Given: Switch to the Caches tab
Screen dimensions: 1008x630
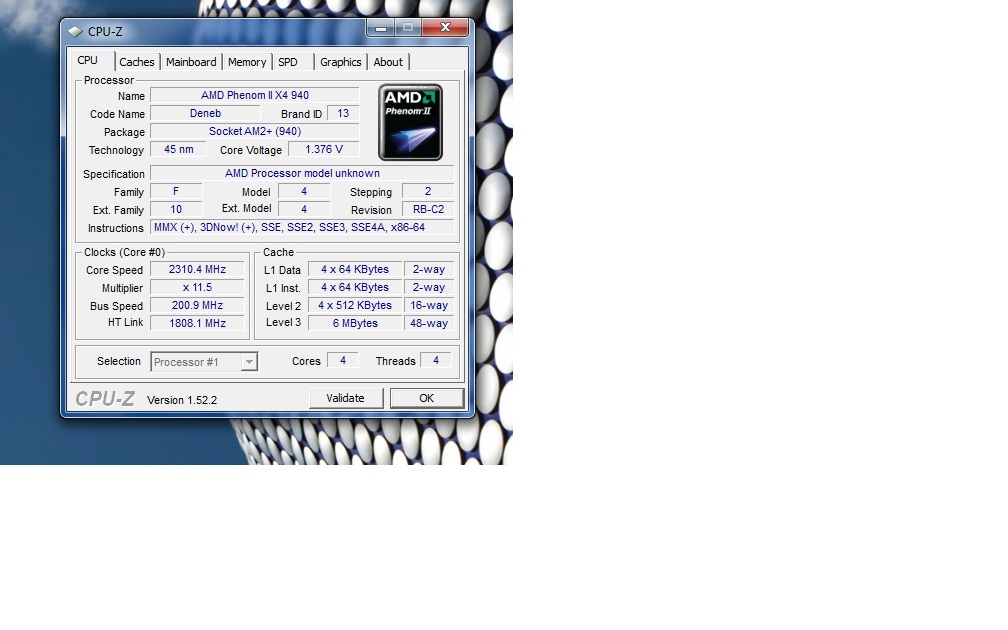Looking at the screenshot, I should (x=137, y=62).
